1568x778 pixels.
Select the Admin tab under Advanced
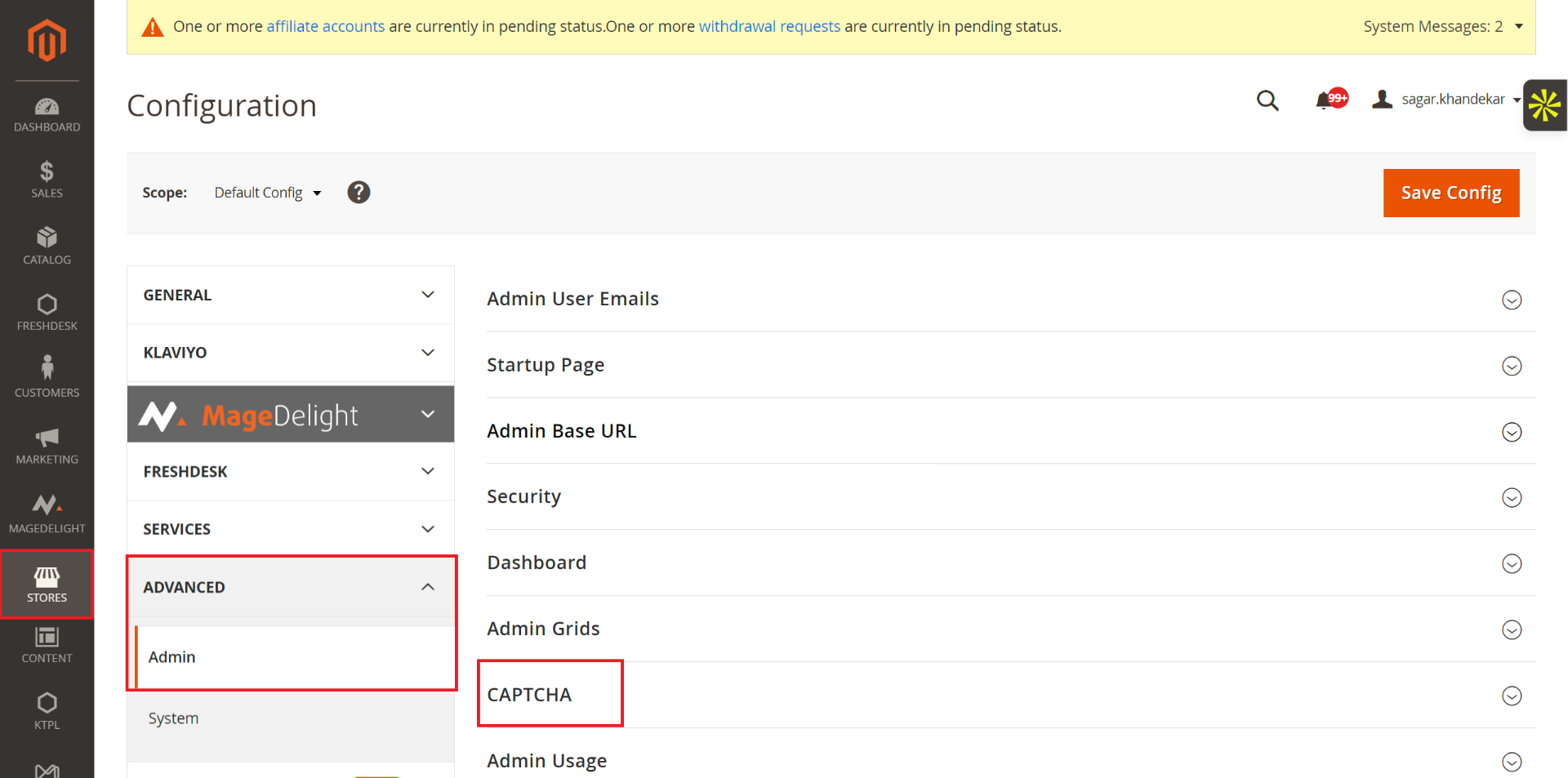(x=295, y=657)
